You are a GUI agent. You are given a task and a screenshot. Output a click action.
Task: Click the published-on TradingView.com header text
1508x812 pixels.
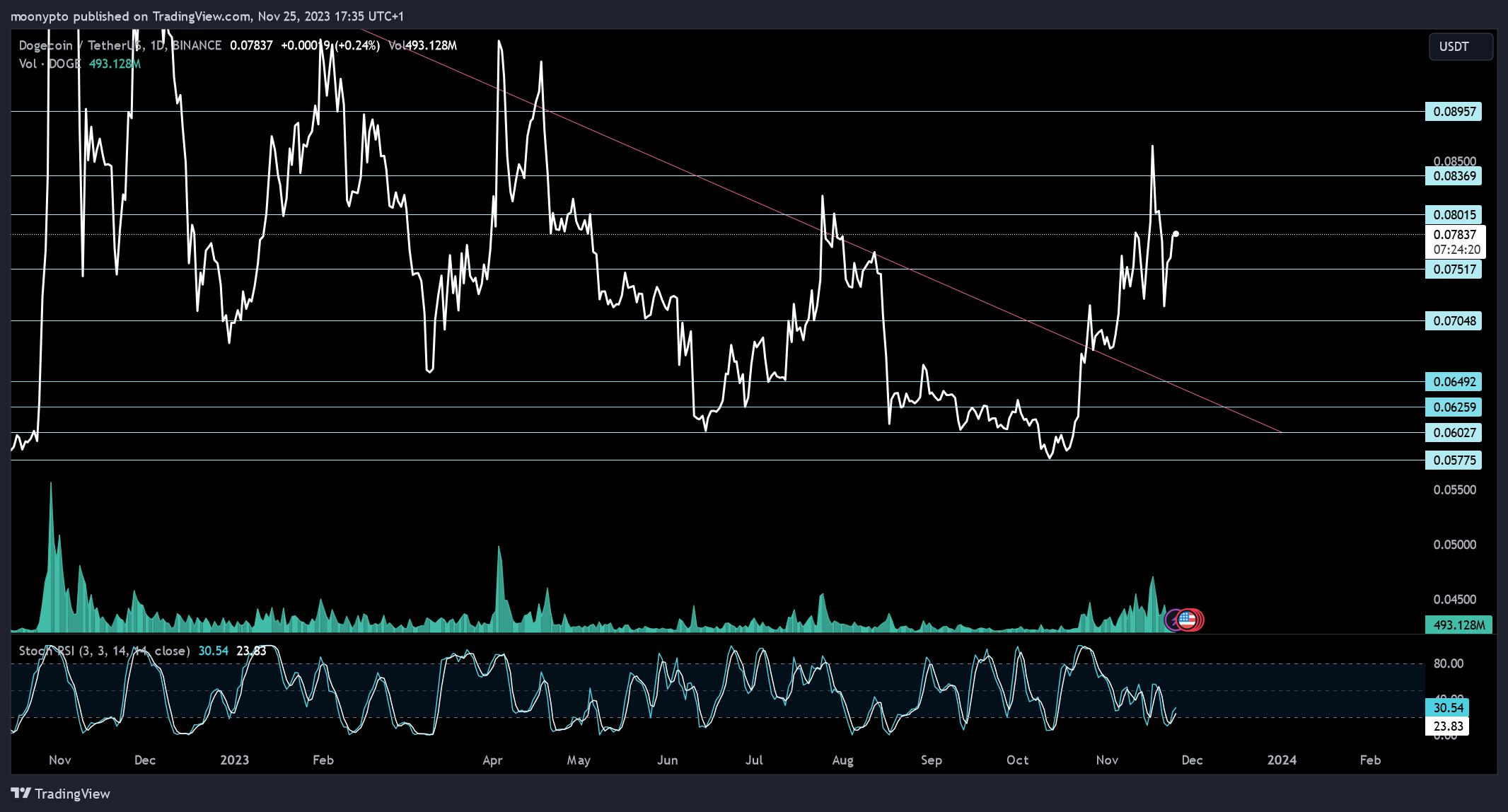tap(206, 16)
